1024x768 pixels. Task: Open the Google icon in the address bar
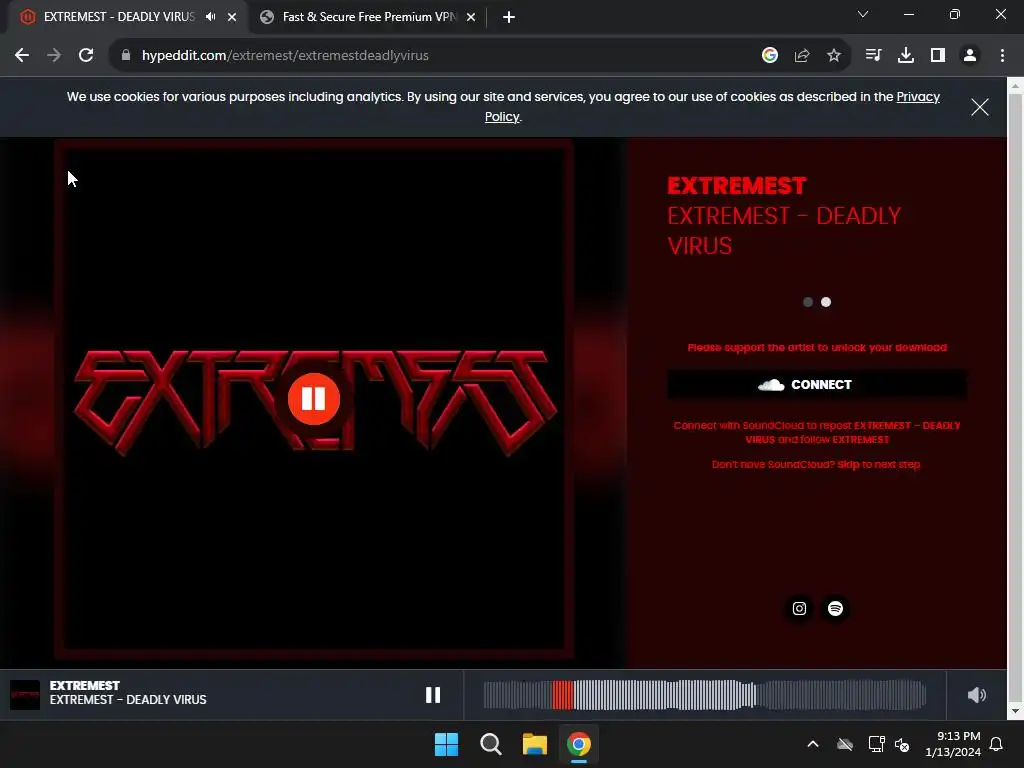click(x=770, y=56)
